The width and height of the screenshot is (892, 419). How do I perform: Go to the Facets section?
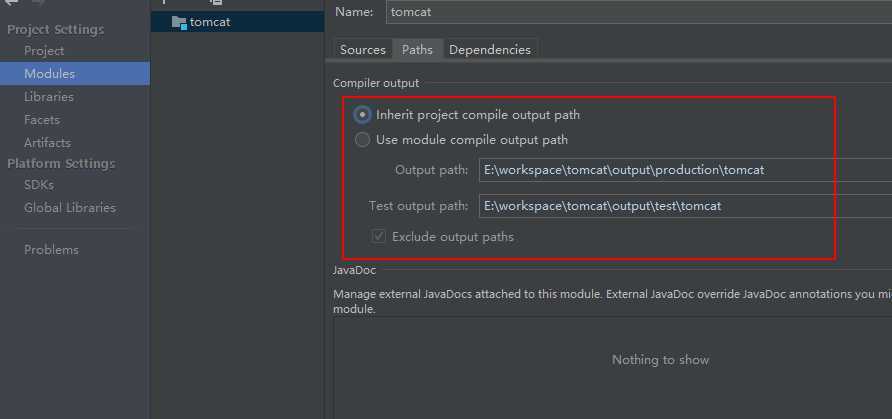click(x=42, y=120)
